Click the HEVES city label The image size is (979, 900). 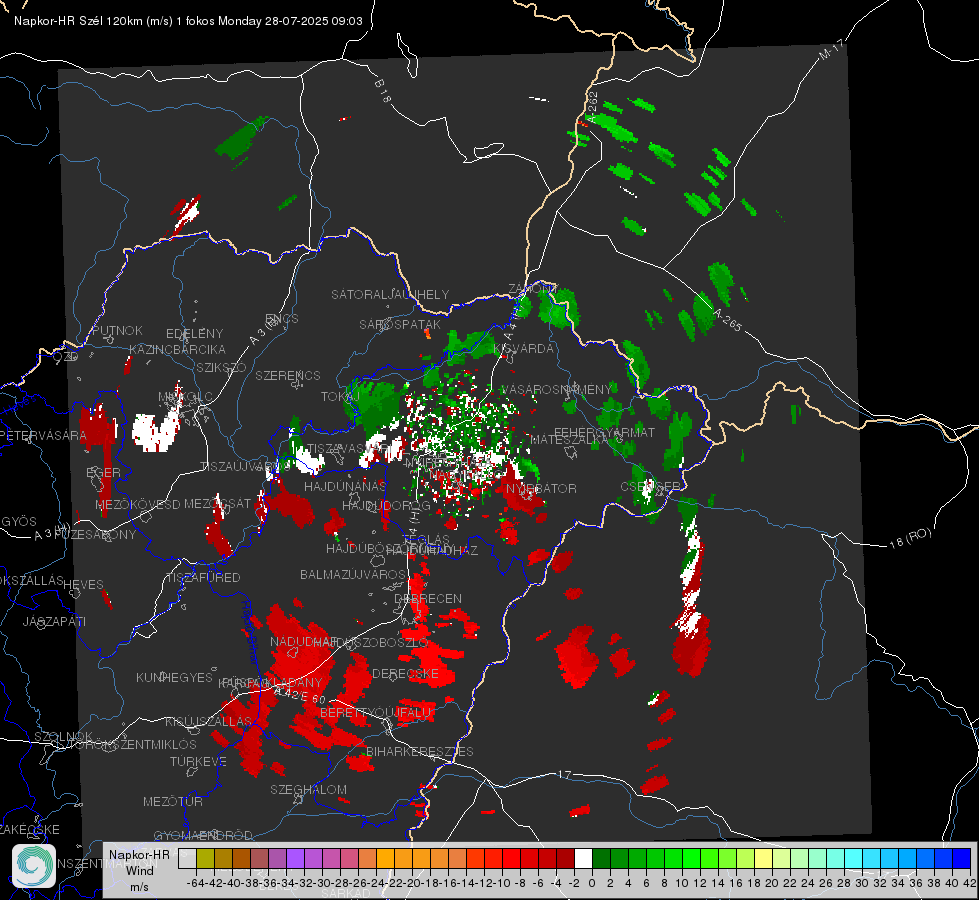click(84, 584)
